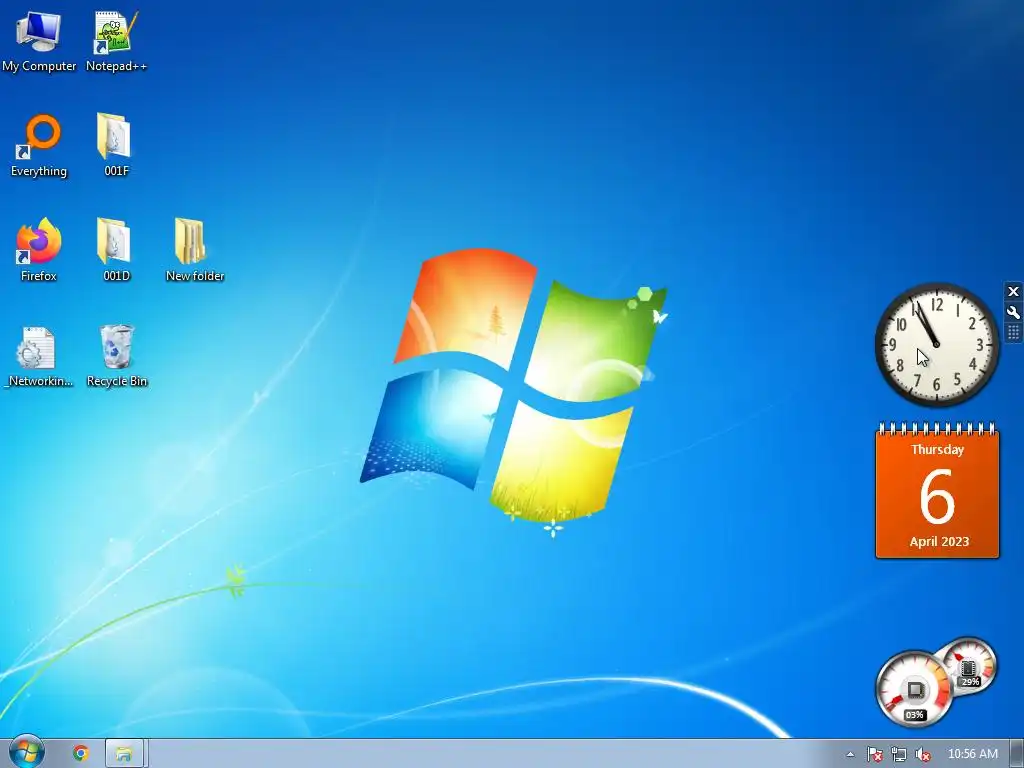Click the Firefox icon label text
The width and height of the screenshot is (1024, 768).
[x=39, y=276]
